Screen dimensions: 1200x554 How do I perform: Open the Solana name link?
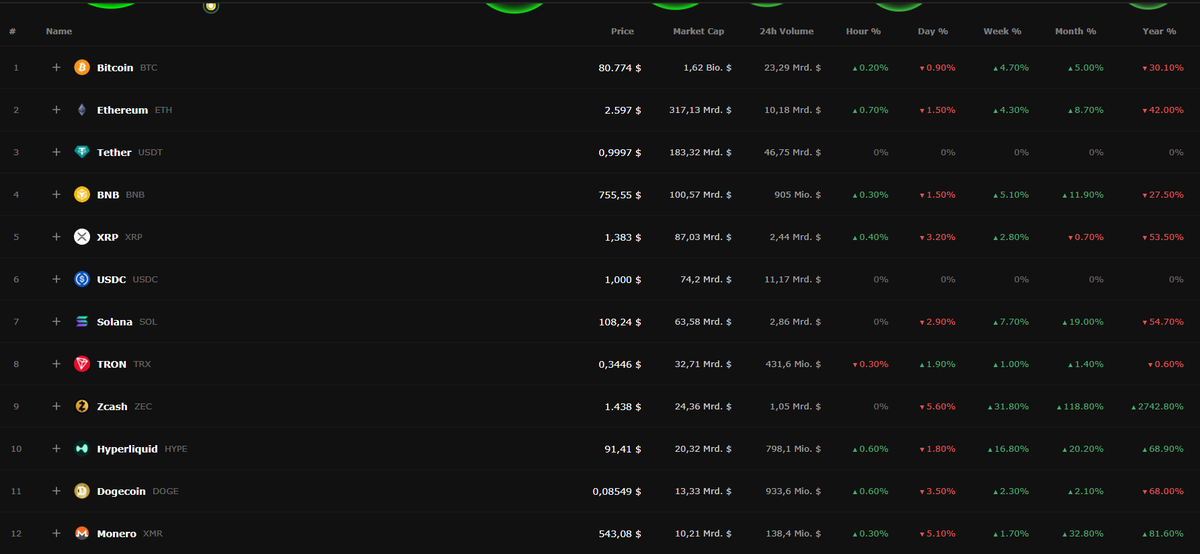tap(115, 322)
